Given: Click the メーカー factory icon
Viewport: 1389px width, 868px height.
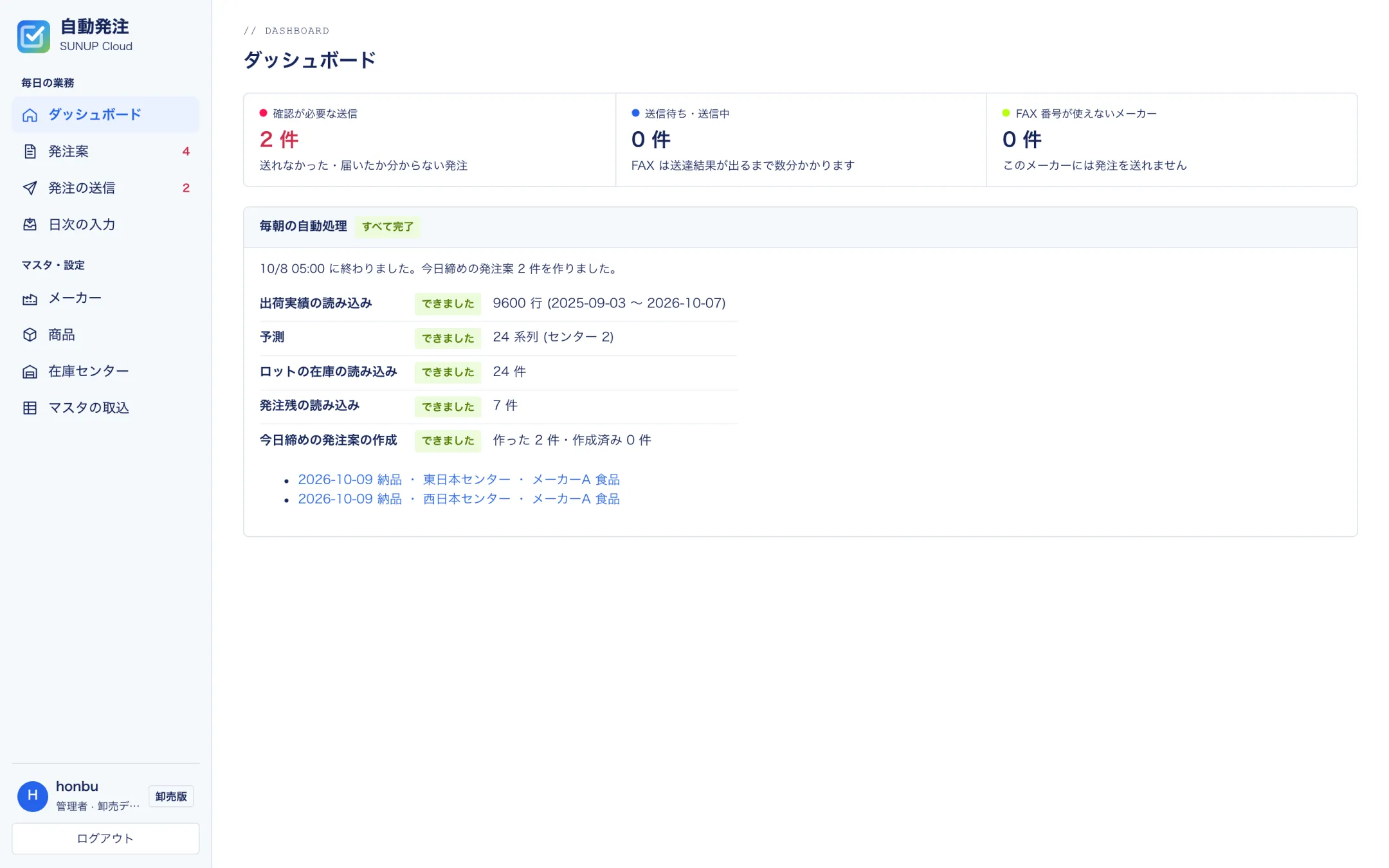Looking at the screenshot, I should (x=30, y=298).
